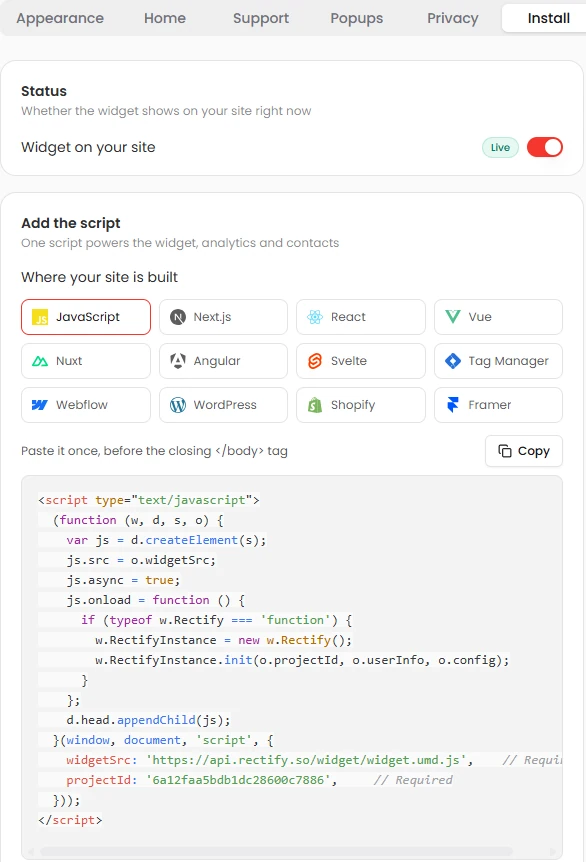Toggle the widget on your site switch
The height and width of the screenshot is (862, 586).
tap(545, 147)
